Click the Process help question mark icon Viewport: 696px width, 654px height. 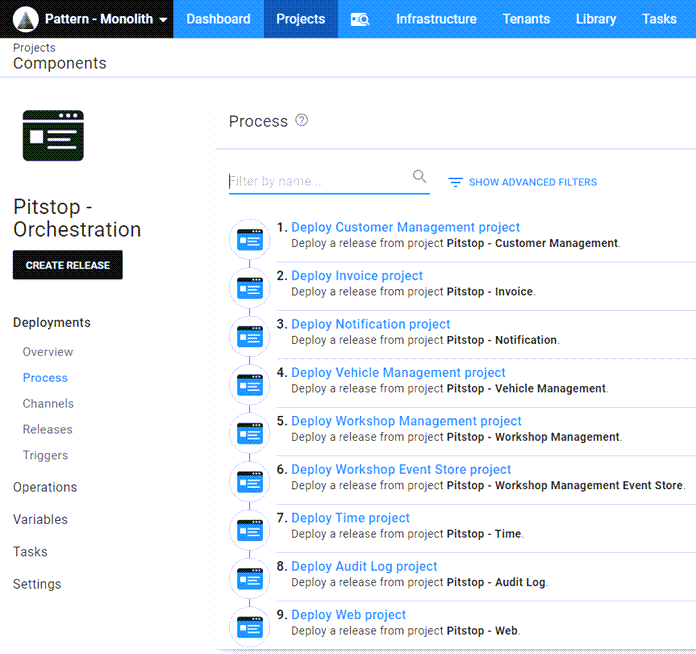302,121
